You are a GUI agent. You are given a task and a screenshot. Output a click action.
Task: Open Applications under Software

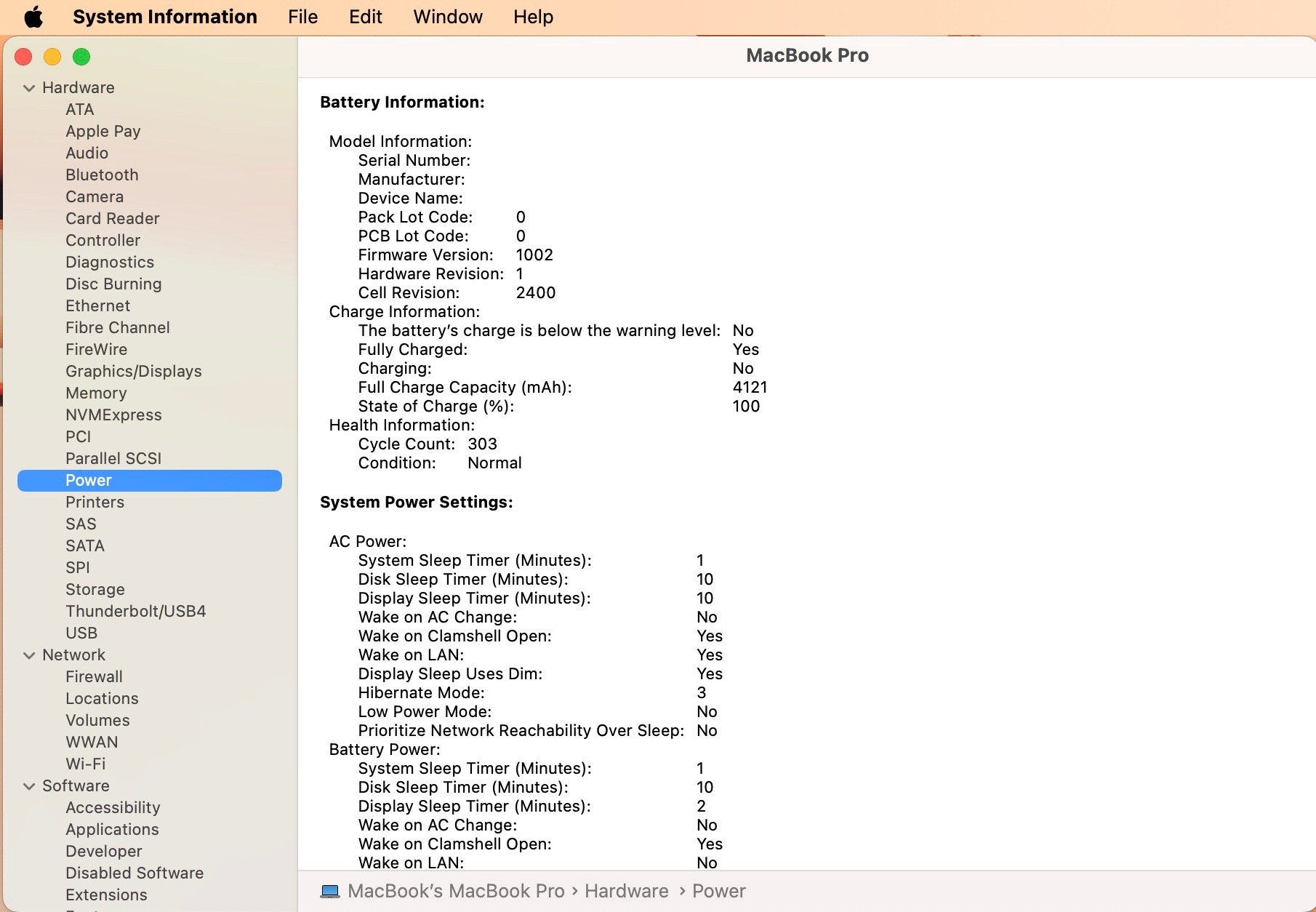(x=112, y=829)
